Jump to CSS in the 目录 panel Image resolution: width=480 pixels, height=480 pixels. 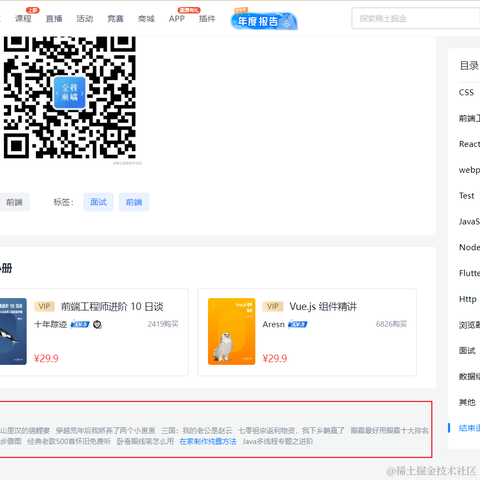click(x=466, y=92)
